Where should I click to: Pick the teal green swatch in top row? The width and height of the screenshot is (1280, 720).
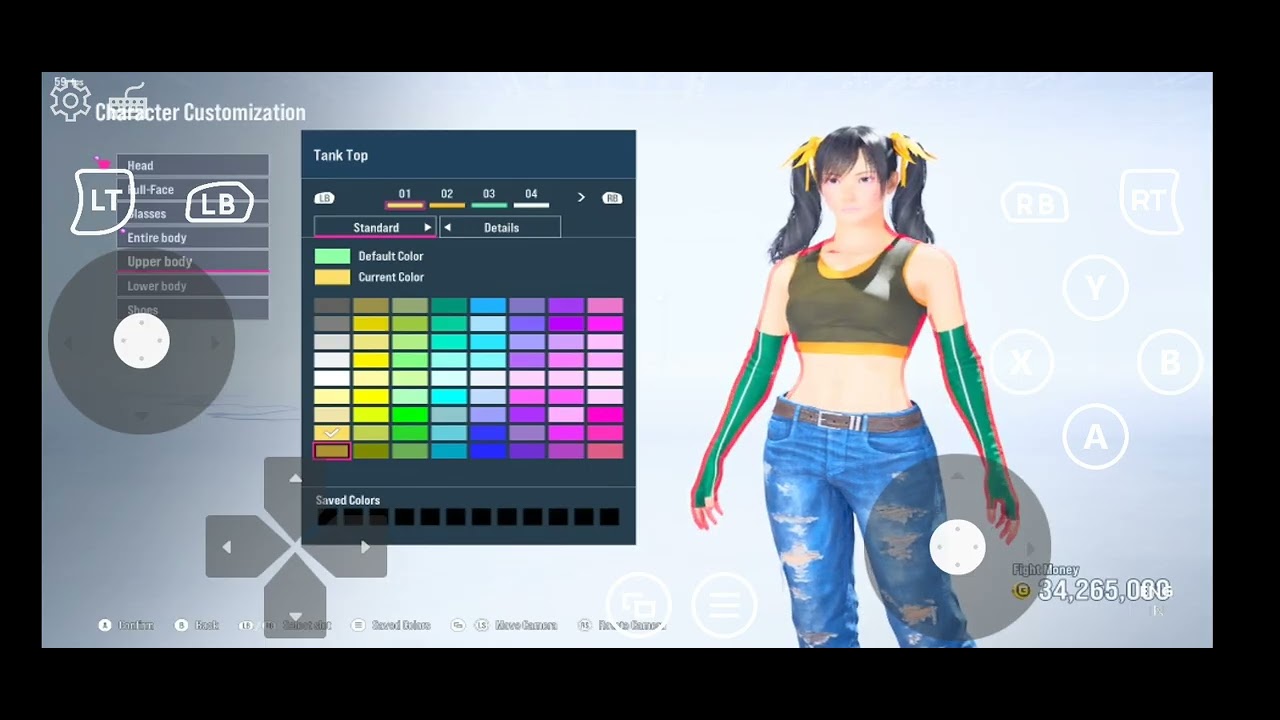click(x=449, y=305)
